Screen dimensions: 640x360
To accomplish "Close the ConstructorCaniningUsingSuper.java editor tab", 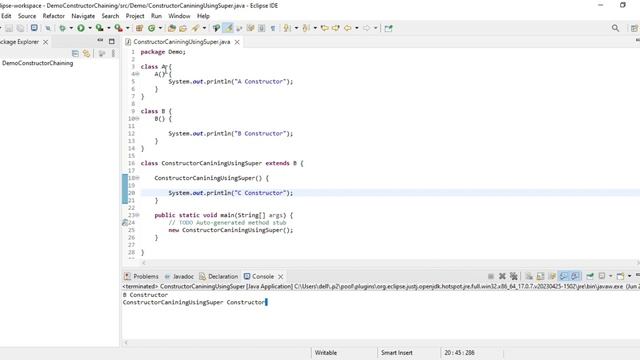I will coord(237,42).
